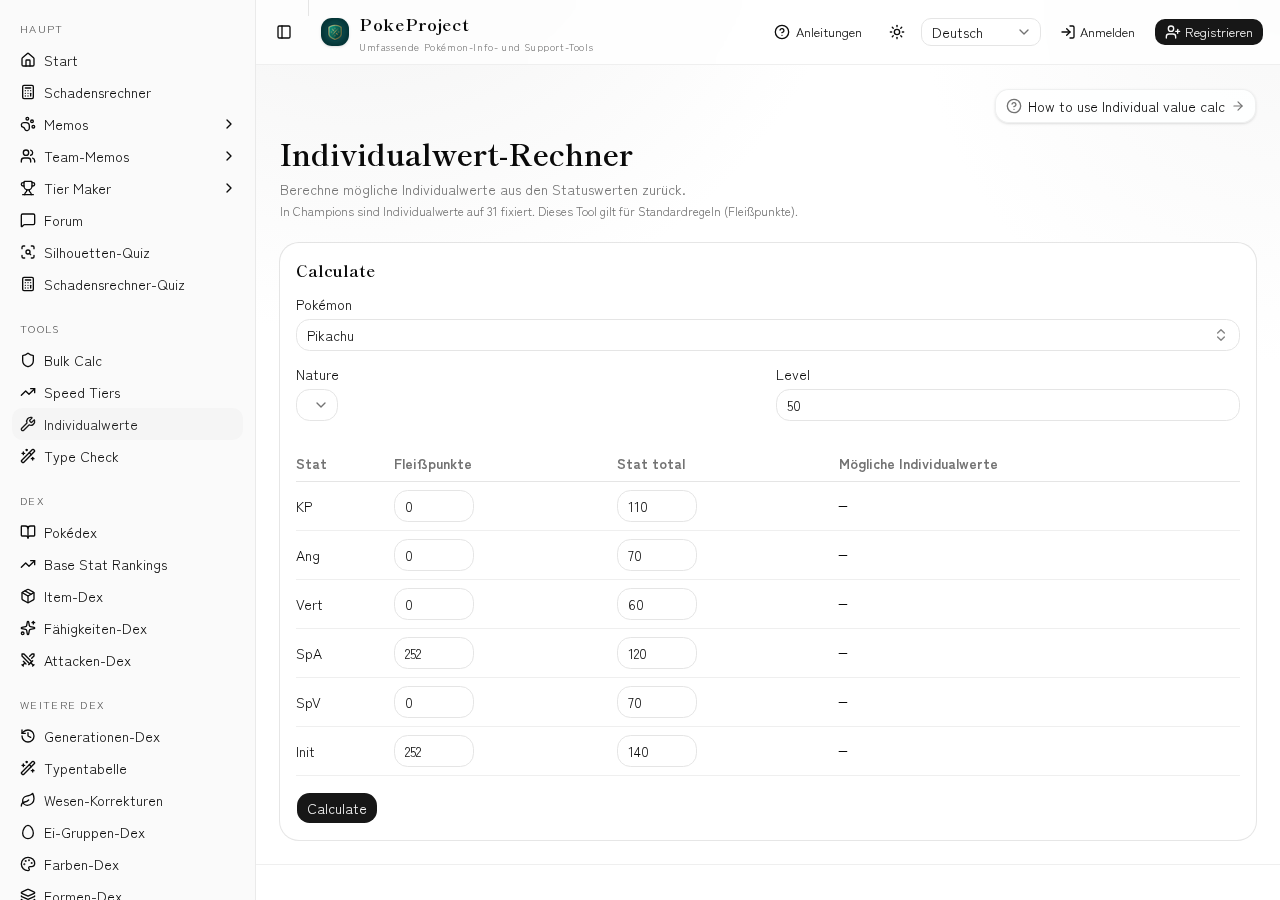Viewport: 1280px width, 900px height.
Task: Click the Forum speech bubble icon
Action: point(28,221)
